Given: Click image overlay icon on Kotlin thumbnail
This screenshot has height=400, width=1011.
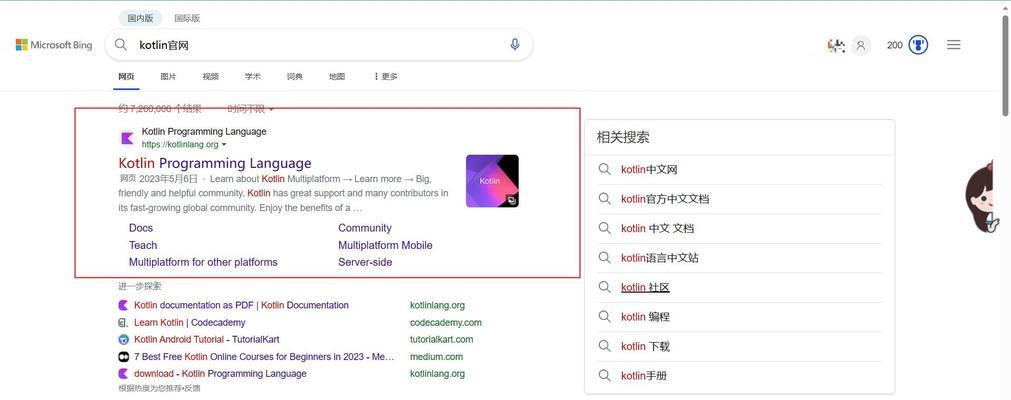Looking at the screenshot, I should point(511,200).
